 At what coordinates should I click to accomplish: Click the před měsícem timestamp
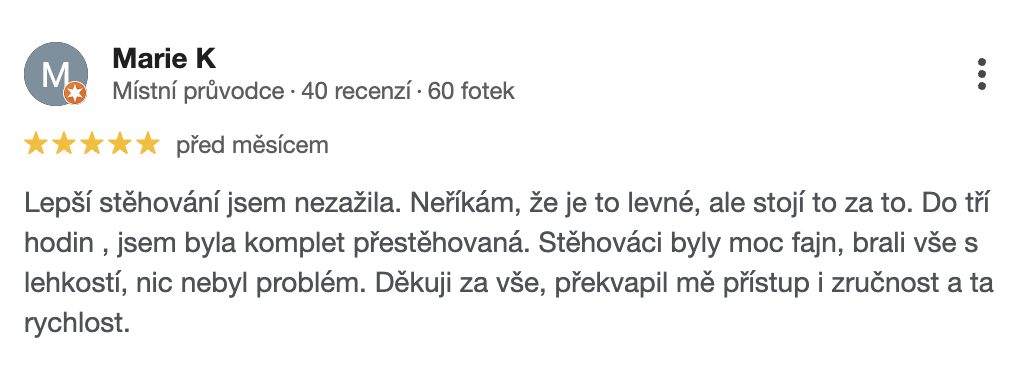[x=252, y=145]
